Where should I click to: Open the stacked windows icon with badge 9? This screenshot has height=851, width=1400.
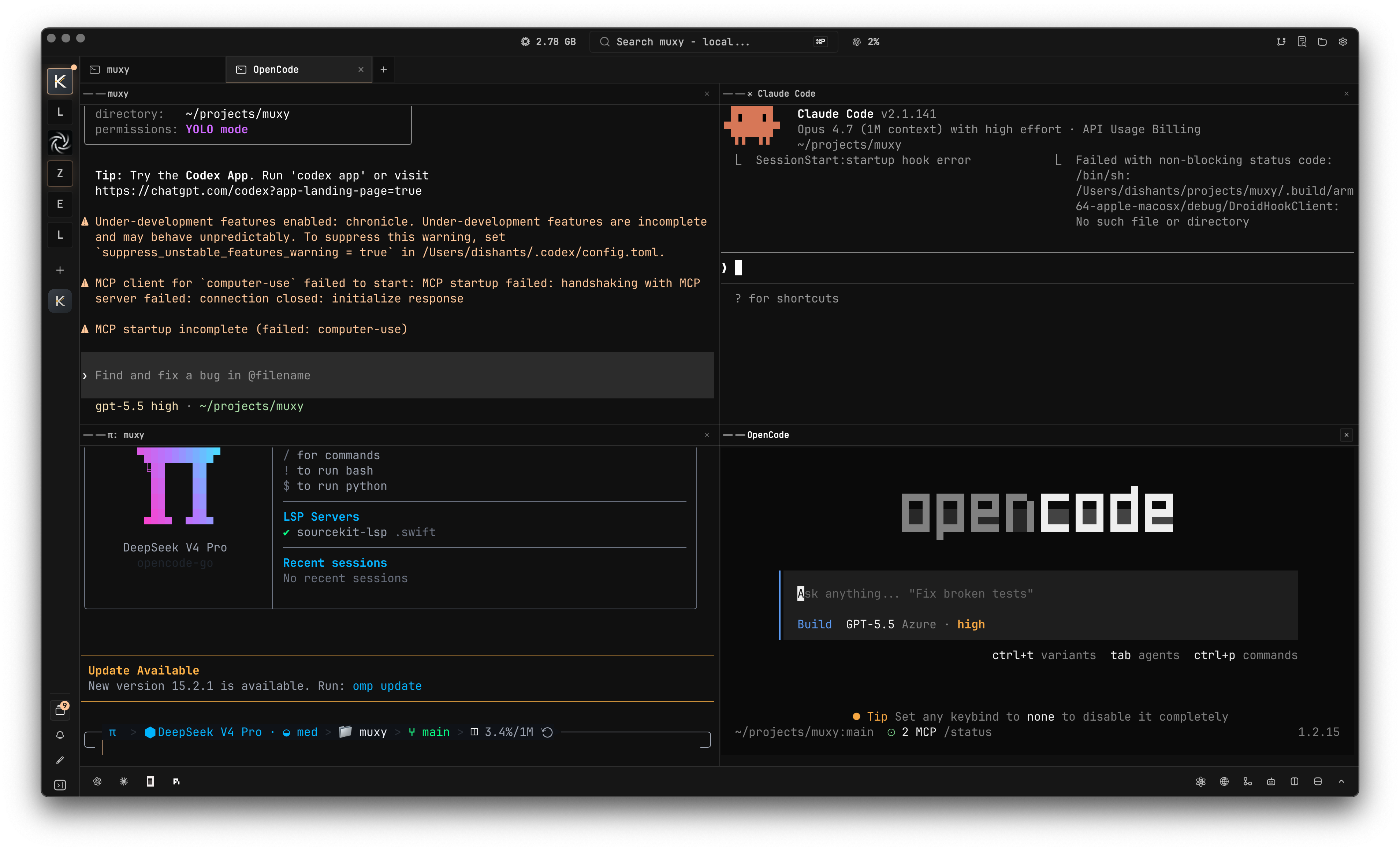[60, 709]
